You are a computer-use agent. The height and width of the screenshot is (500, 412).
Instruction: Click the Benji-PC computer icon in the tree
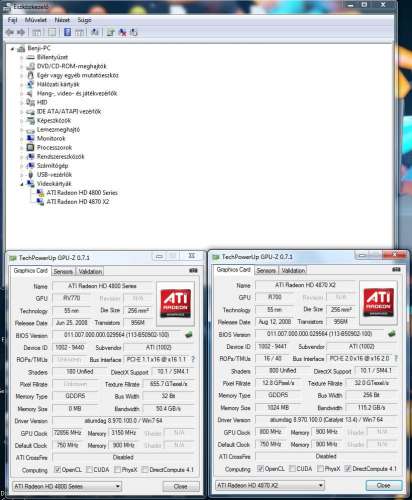pyautogui.click(x=21, y=49)
